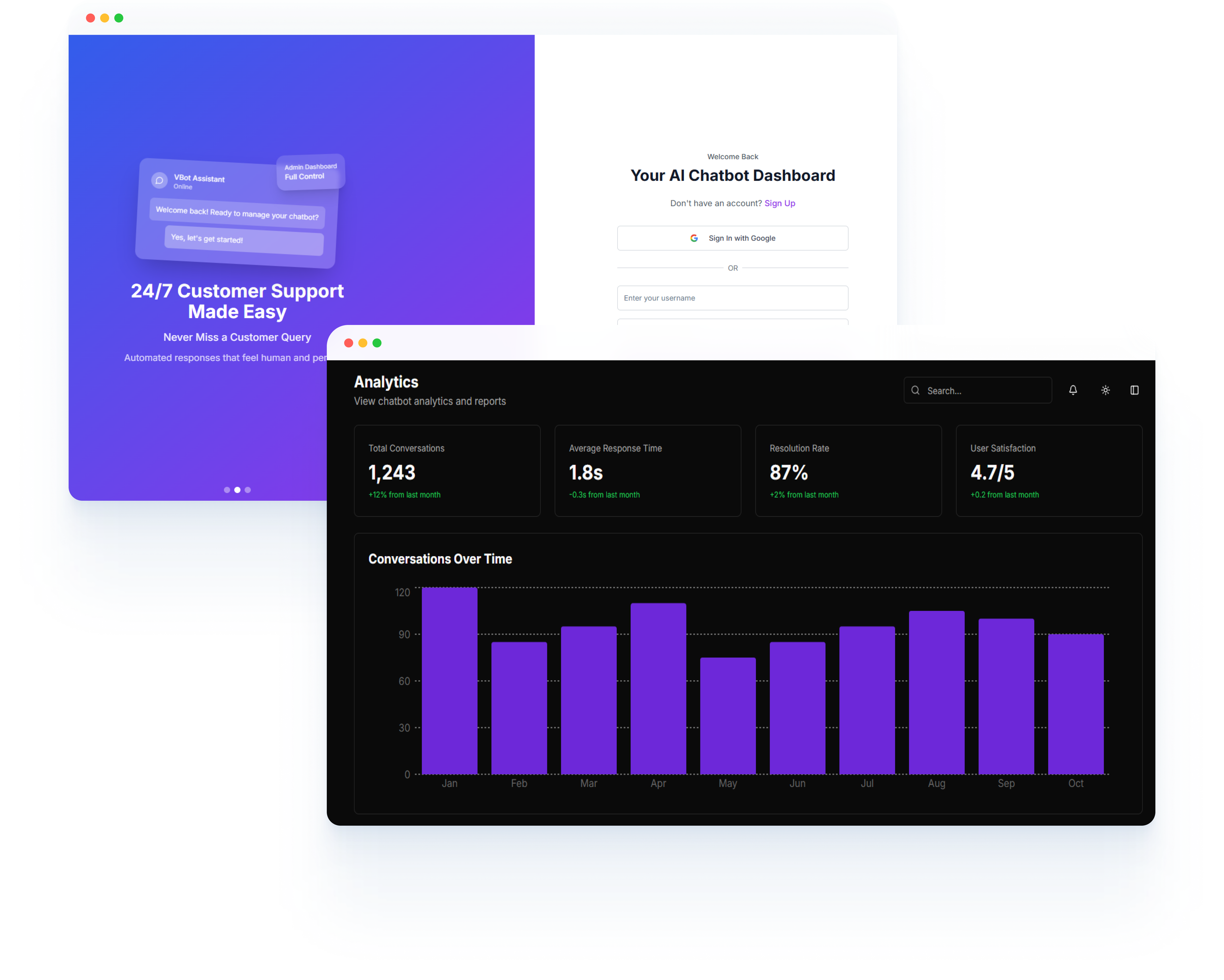
Task: Select the third carousel dot
Action: [x=247, y=490]
